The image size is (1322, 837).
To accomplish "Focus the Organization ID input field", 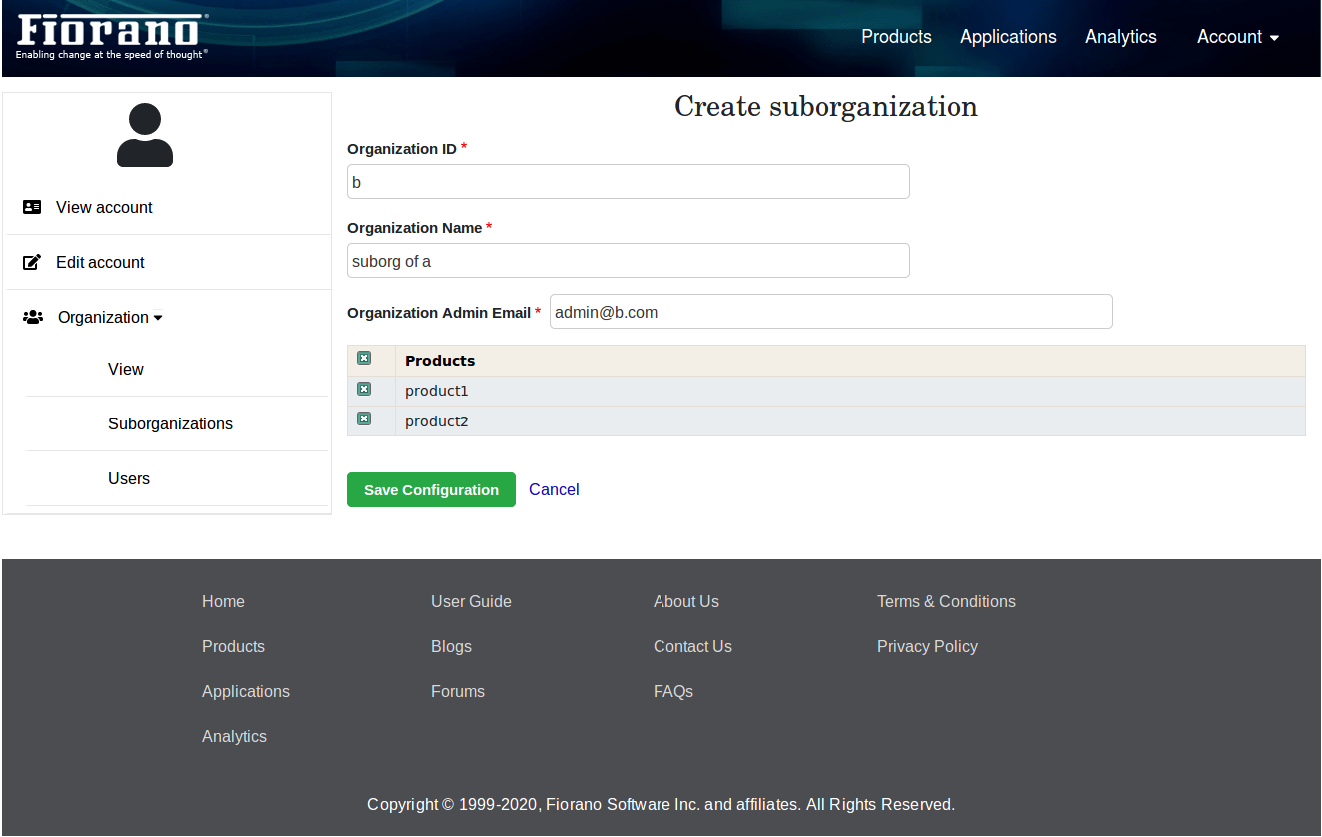I will [x=628, y=182].
